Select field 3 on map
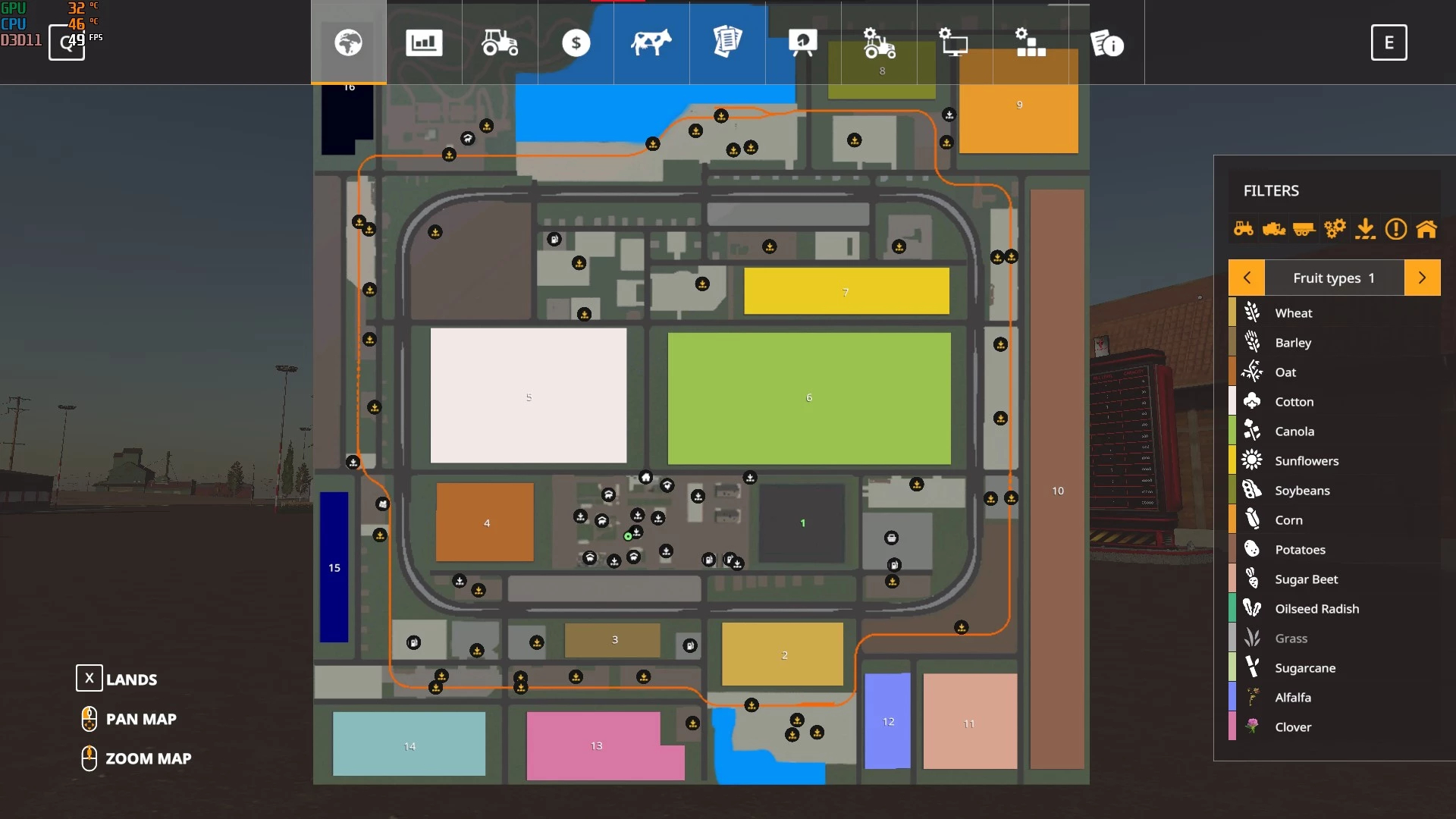This screenshot has height=819, width=1456. pos(613,640)
